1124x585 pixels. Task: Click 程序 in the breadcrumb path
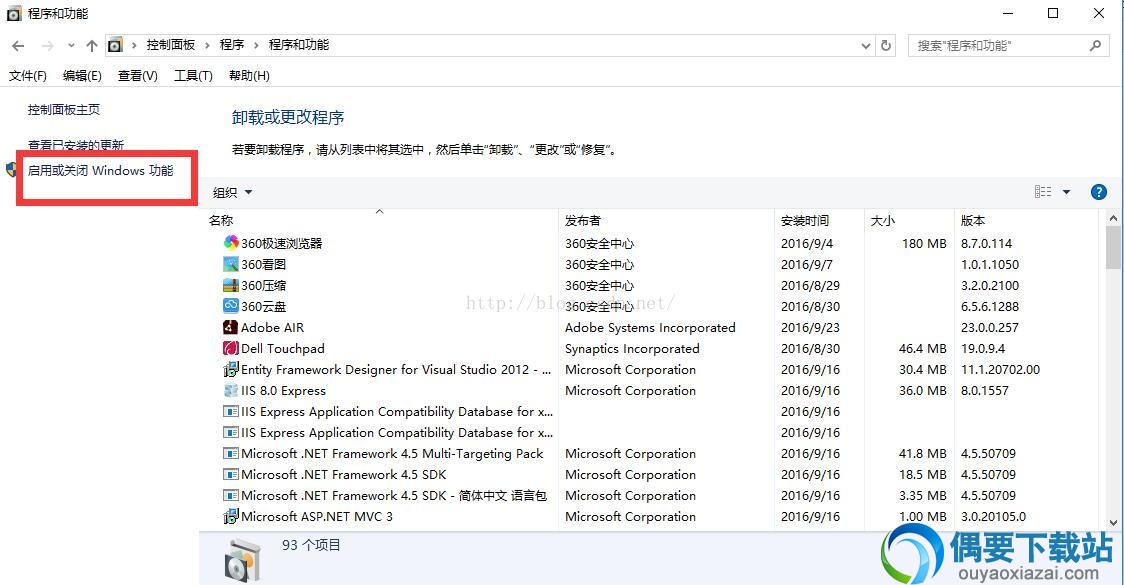point(232,44)
